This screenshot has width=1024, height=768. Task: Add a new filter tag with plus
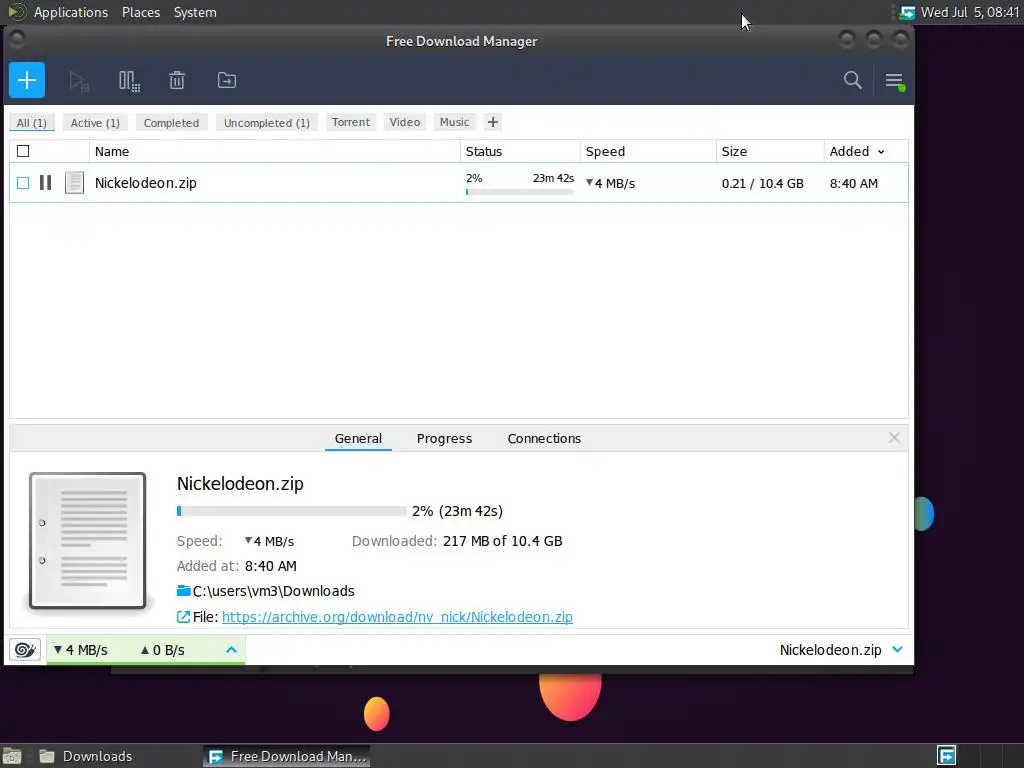click(x=493, y=122)
